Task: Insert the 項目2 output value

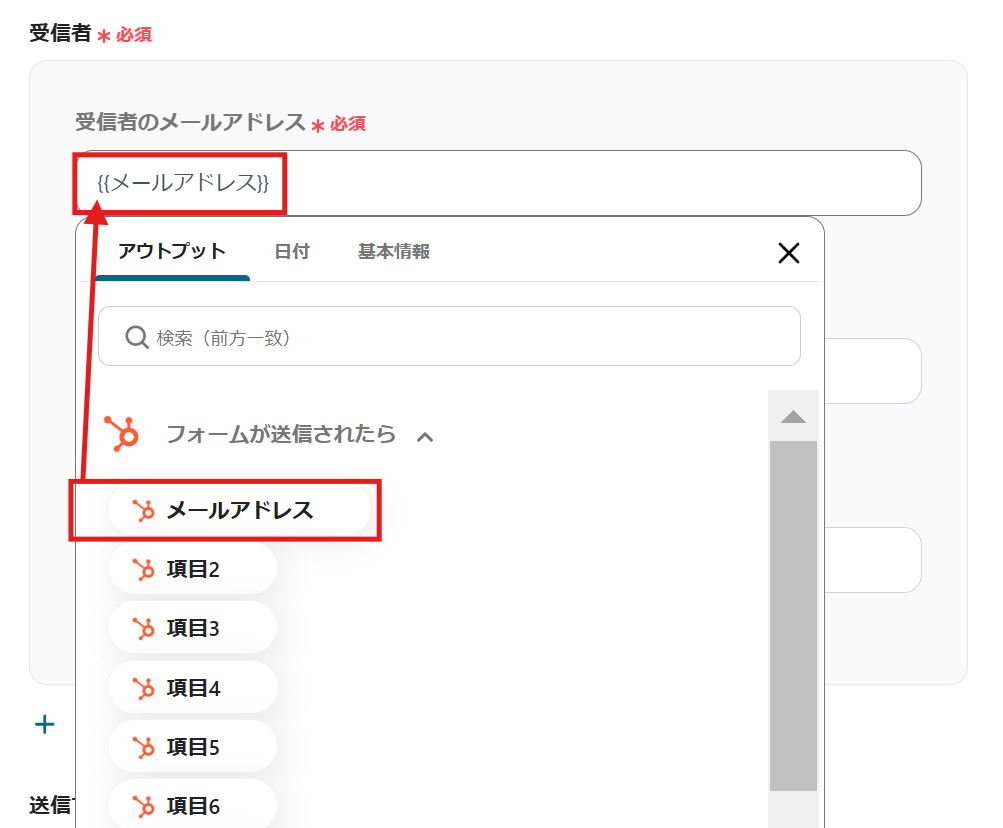Action: coord(192,570)
